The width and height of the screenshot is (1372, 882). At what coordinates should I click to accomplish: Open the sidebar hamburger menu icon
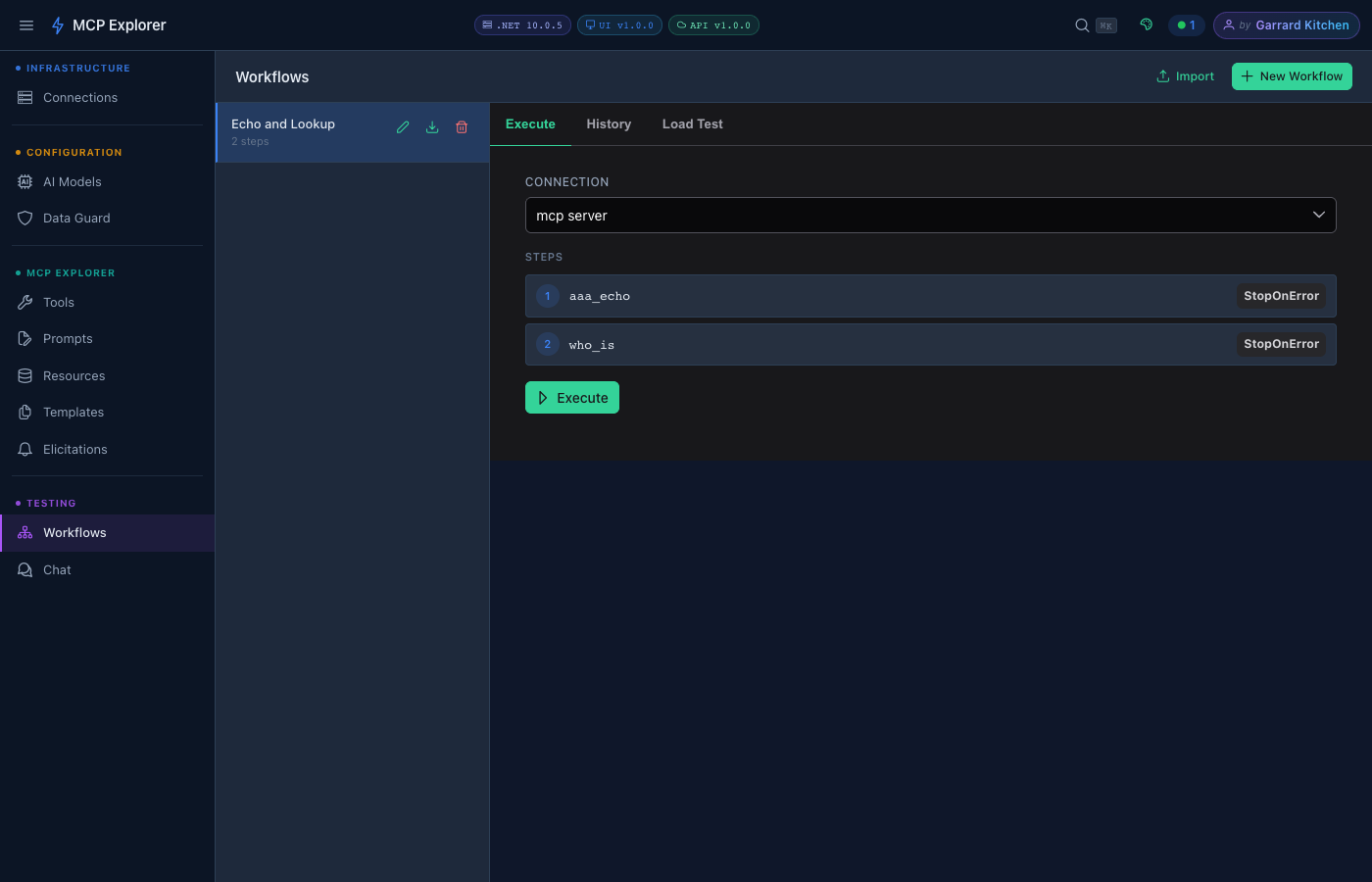pos(26,24)
